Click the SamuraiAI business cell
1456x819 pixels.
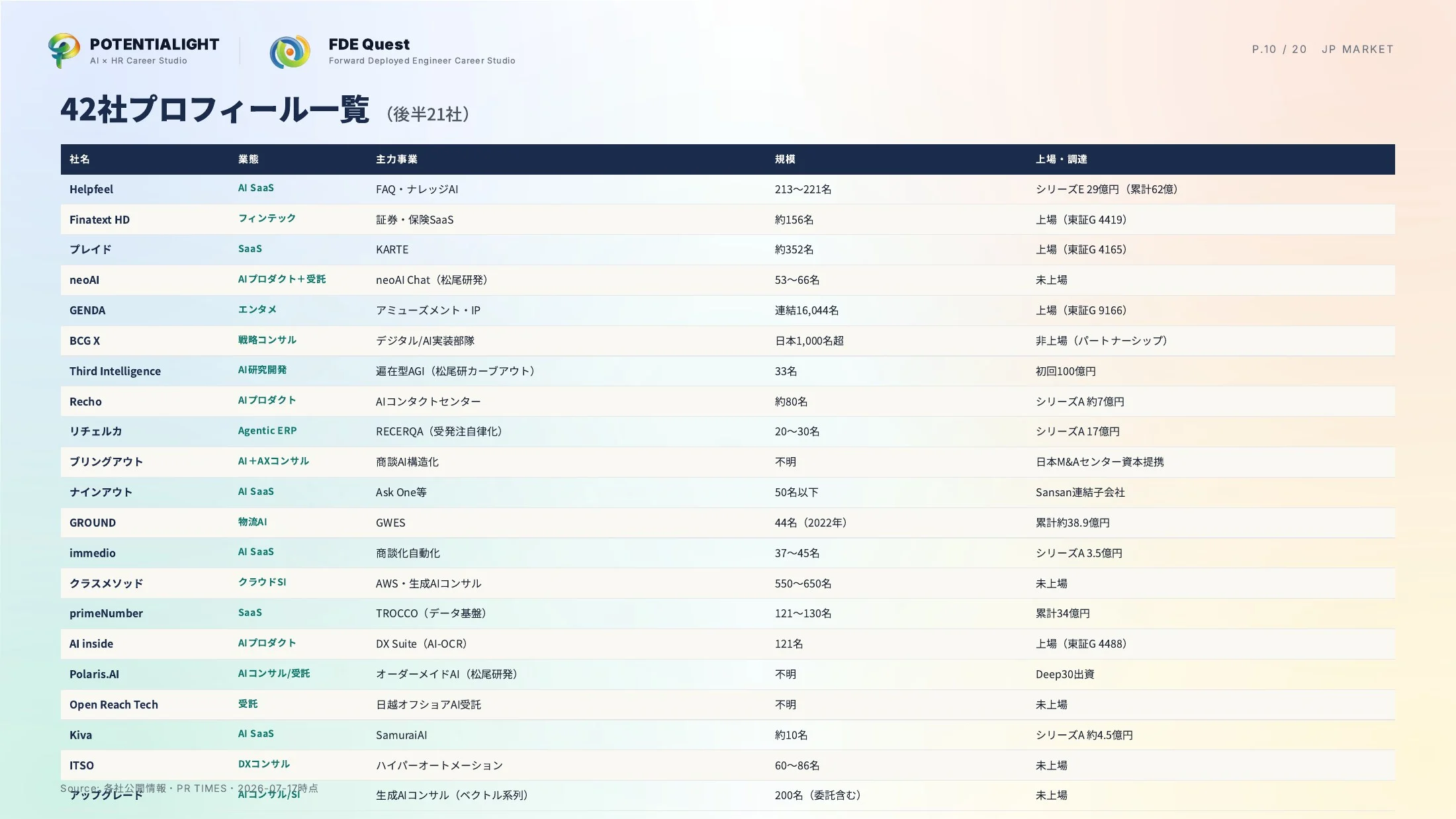[x=401, y=735]
